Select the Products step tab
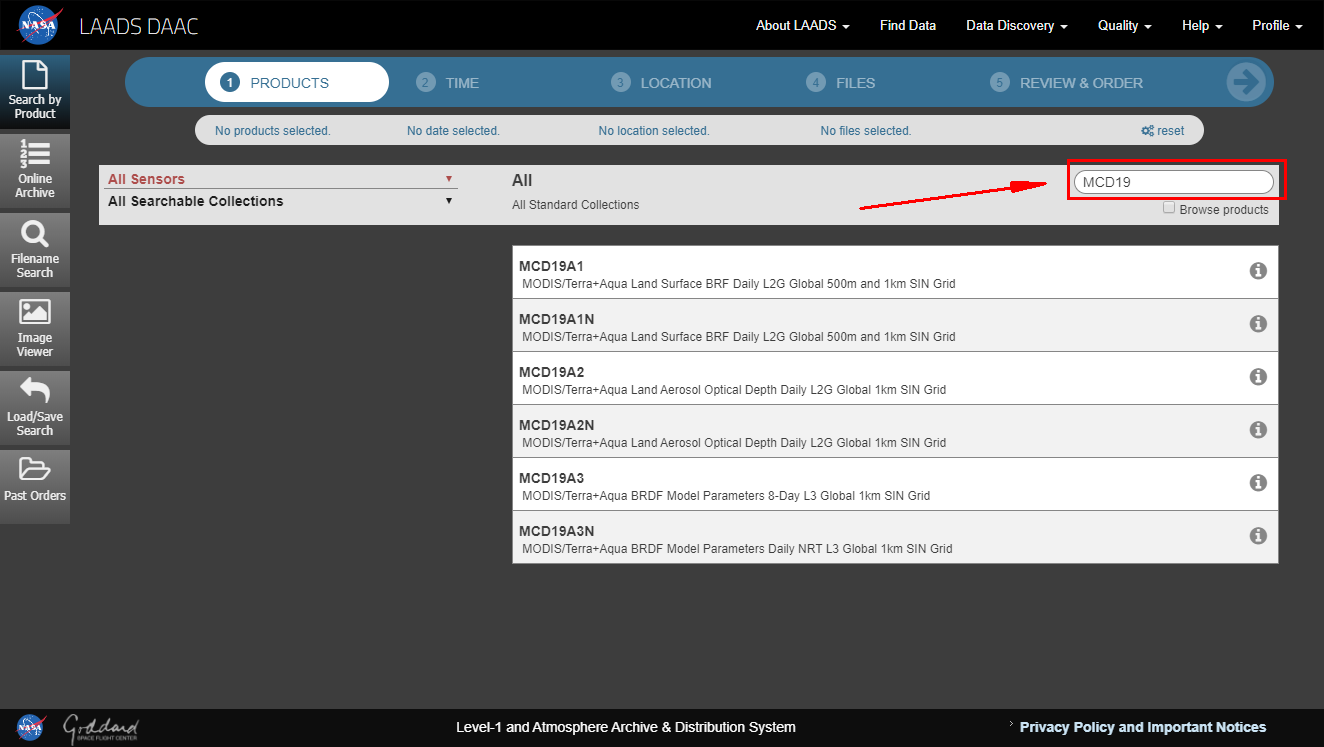The width and height of the screenshot is (1324, 747). [x=297, y=82]
